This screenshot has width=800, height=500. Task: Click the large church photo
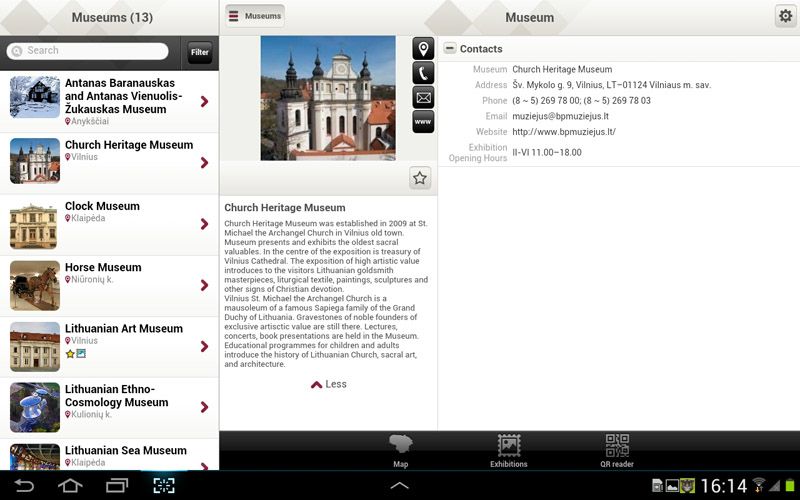pos(328,98)
